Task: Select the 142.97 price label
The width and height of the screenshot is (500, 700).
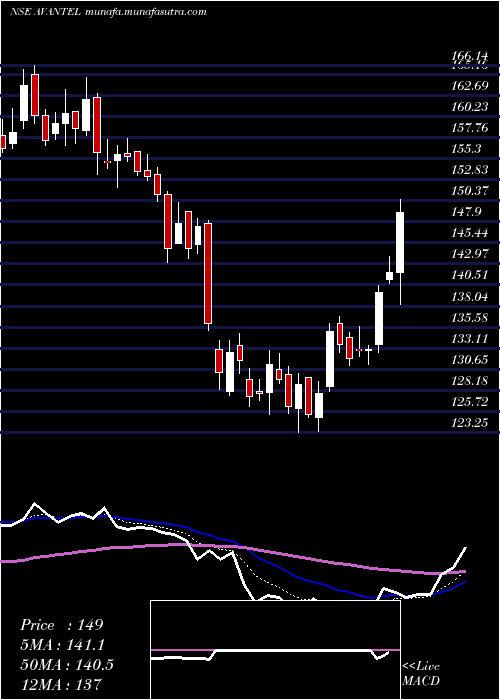Action: coord(470,254)
